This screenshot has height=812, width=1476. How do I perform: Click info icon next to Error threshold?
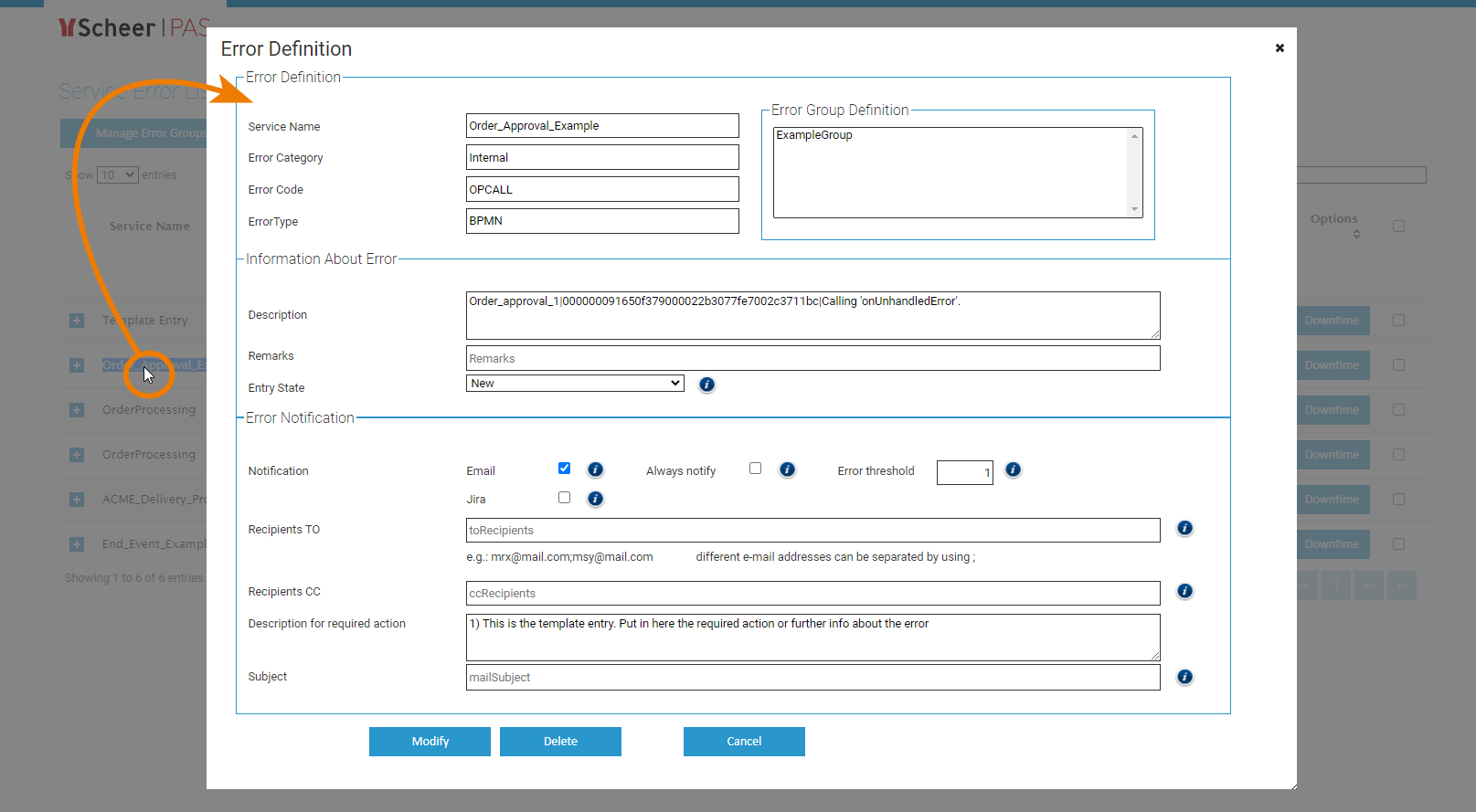pos(1013,469)
